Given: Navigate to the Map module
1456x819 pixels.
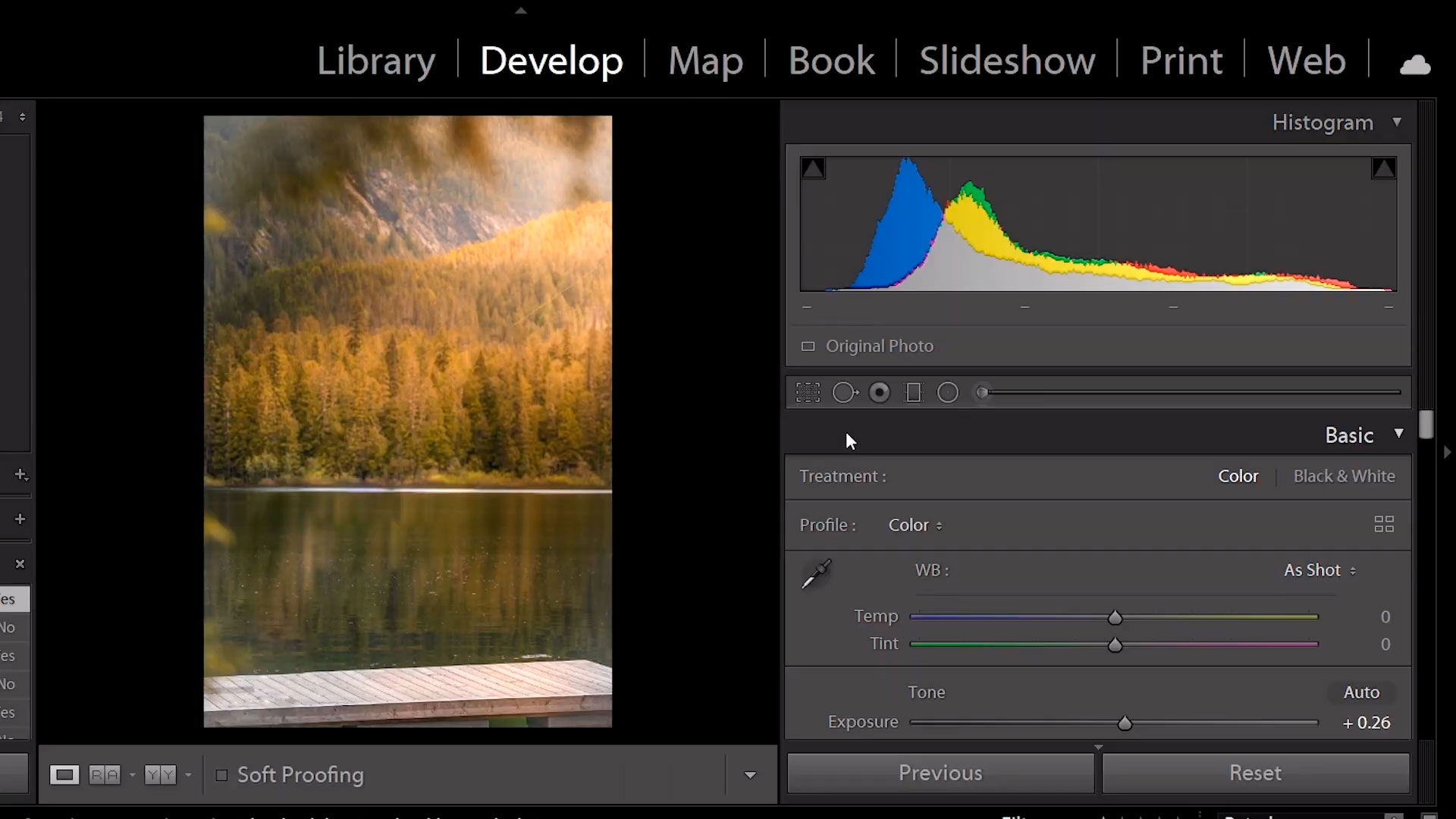Looking at the screenshot, I should 706,59.
